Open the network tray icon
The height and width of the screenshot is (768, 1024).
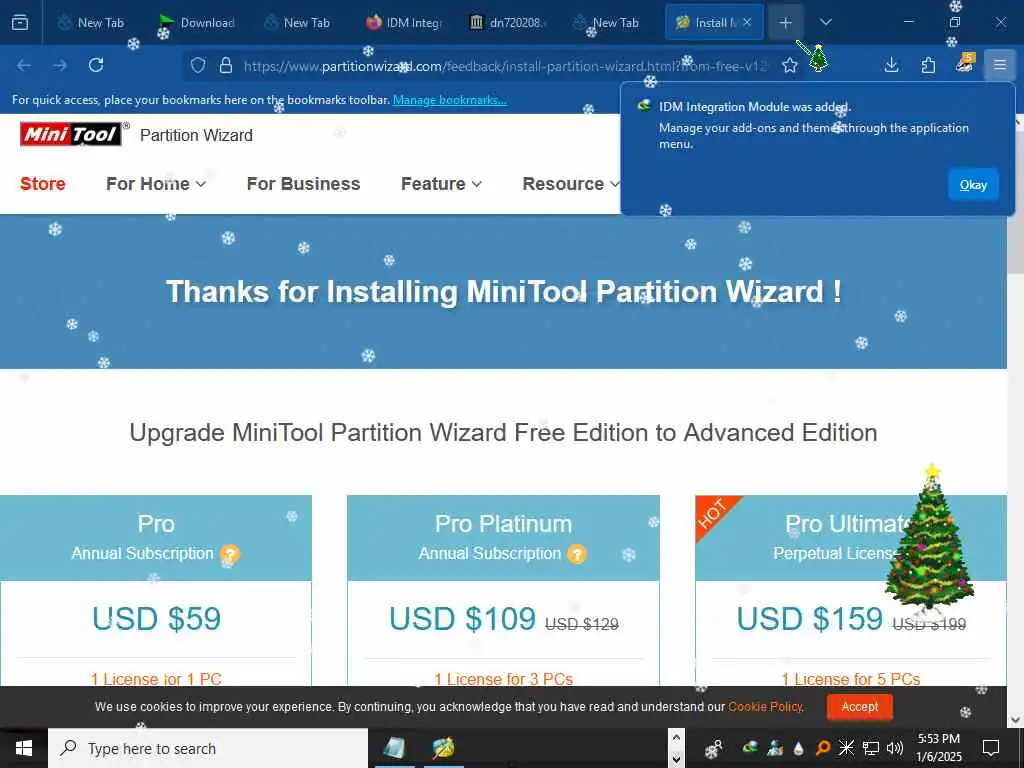871,748
